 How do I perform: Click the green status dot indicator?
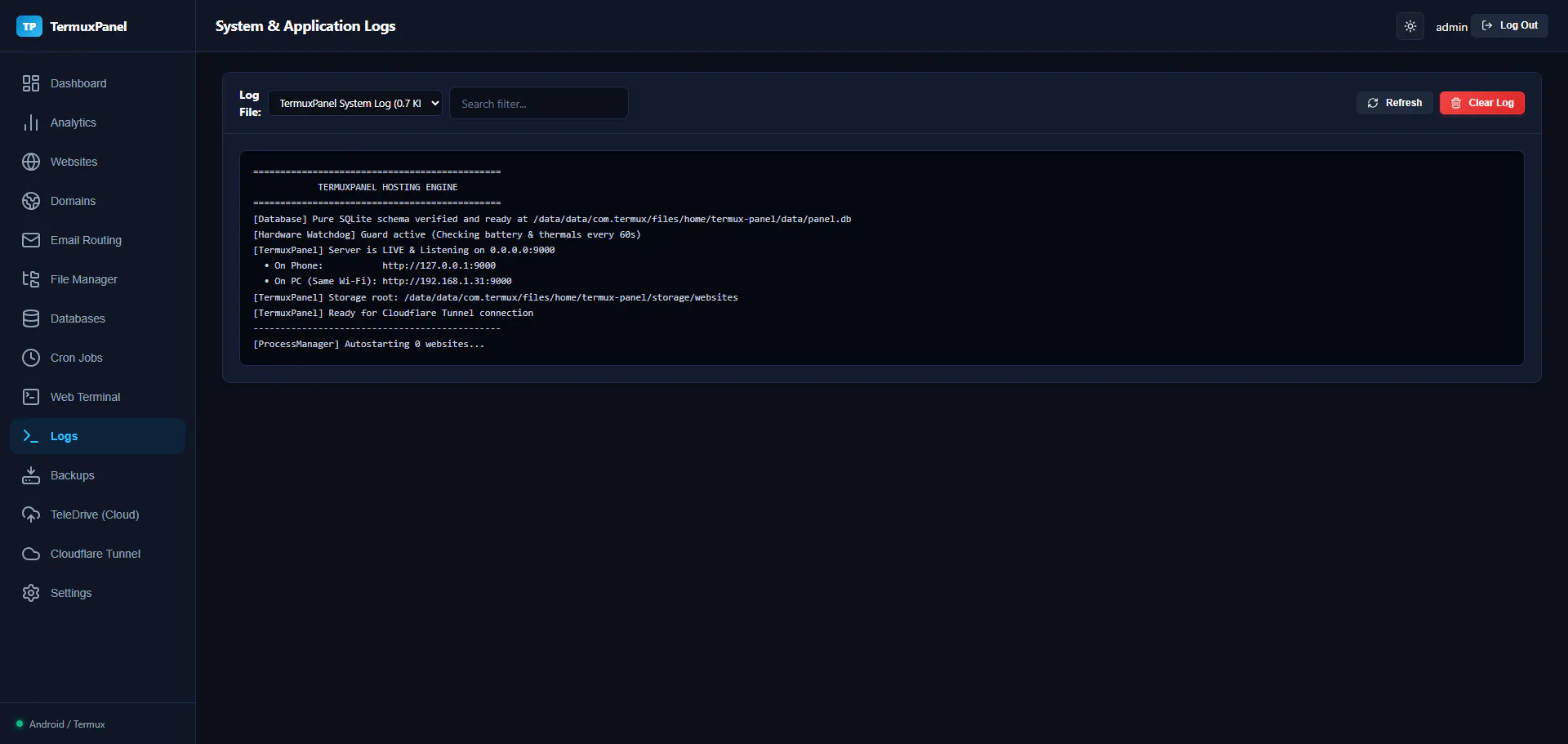click(20, 724)
